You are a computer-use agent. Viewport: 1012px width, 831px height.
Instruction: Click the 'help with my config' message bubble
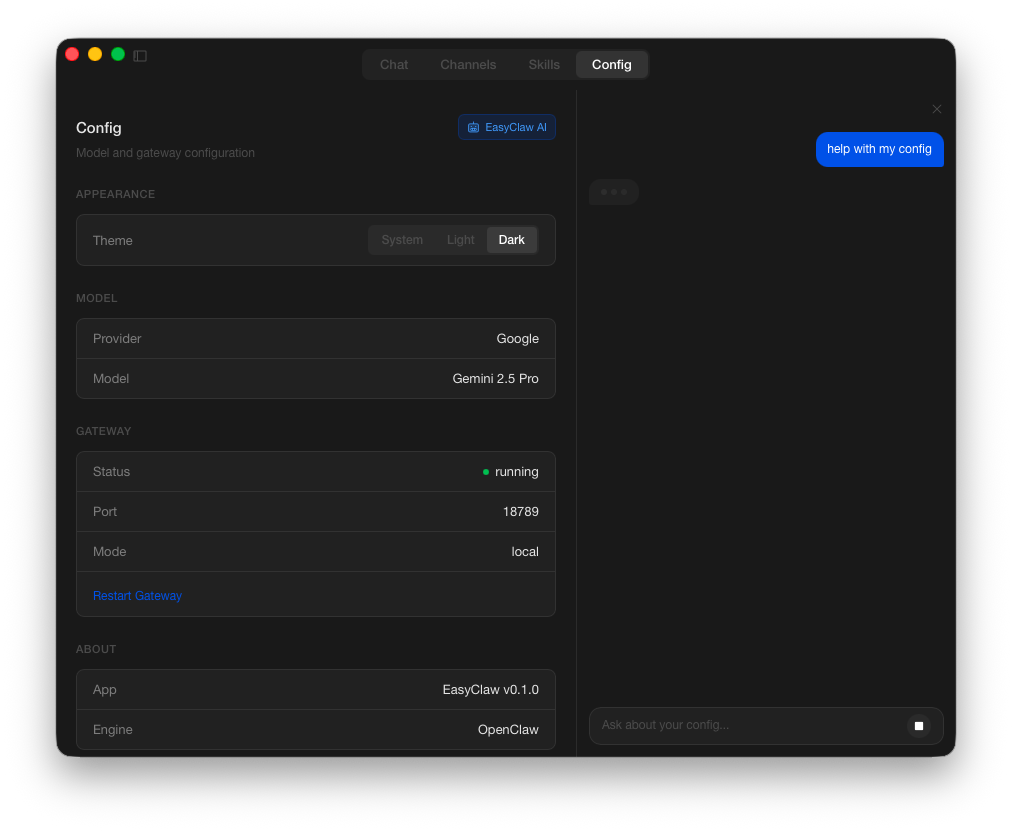coord(879,149)
